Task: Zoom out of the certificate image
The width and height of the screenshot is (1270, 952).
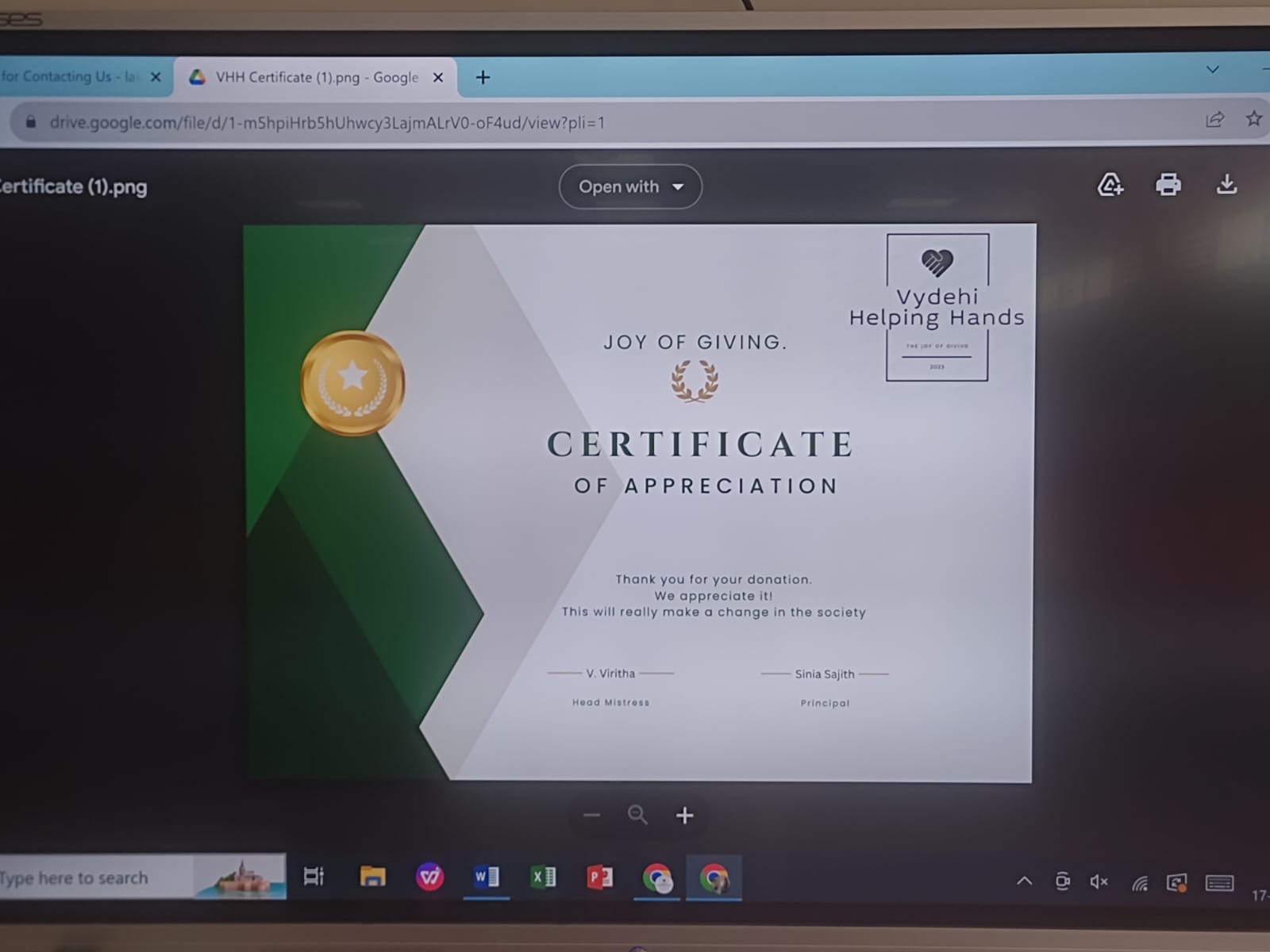Action: (x=591, y=816)
